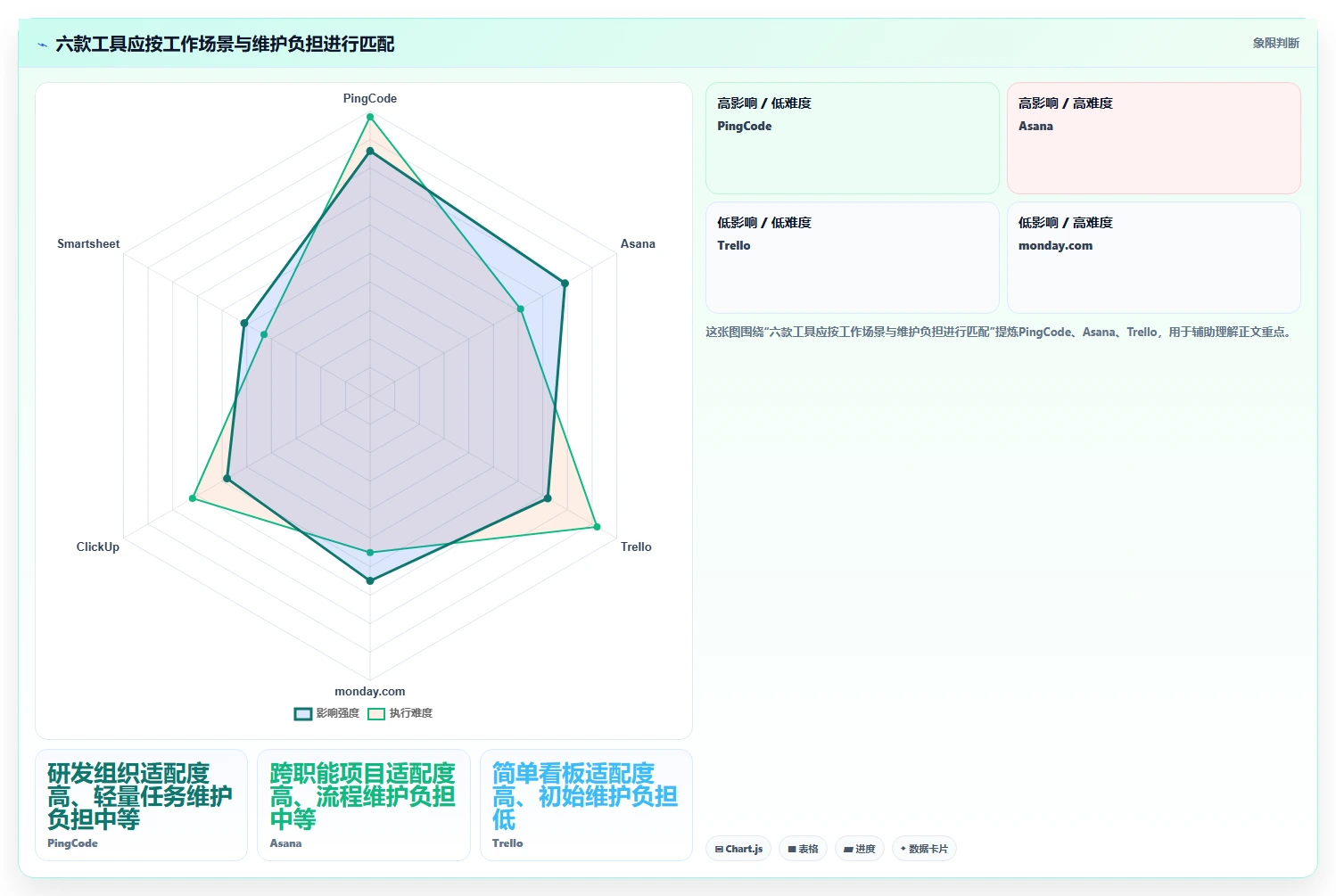Viewport: 1336px width, 896px height.
Task: Click the 影响强度 data point on Smartsheet axis
Action: pyautogui.click(x=243, y=324)
